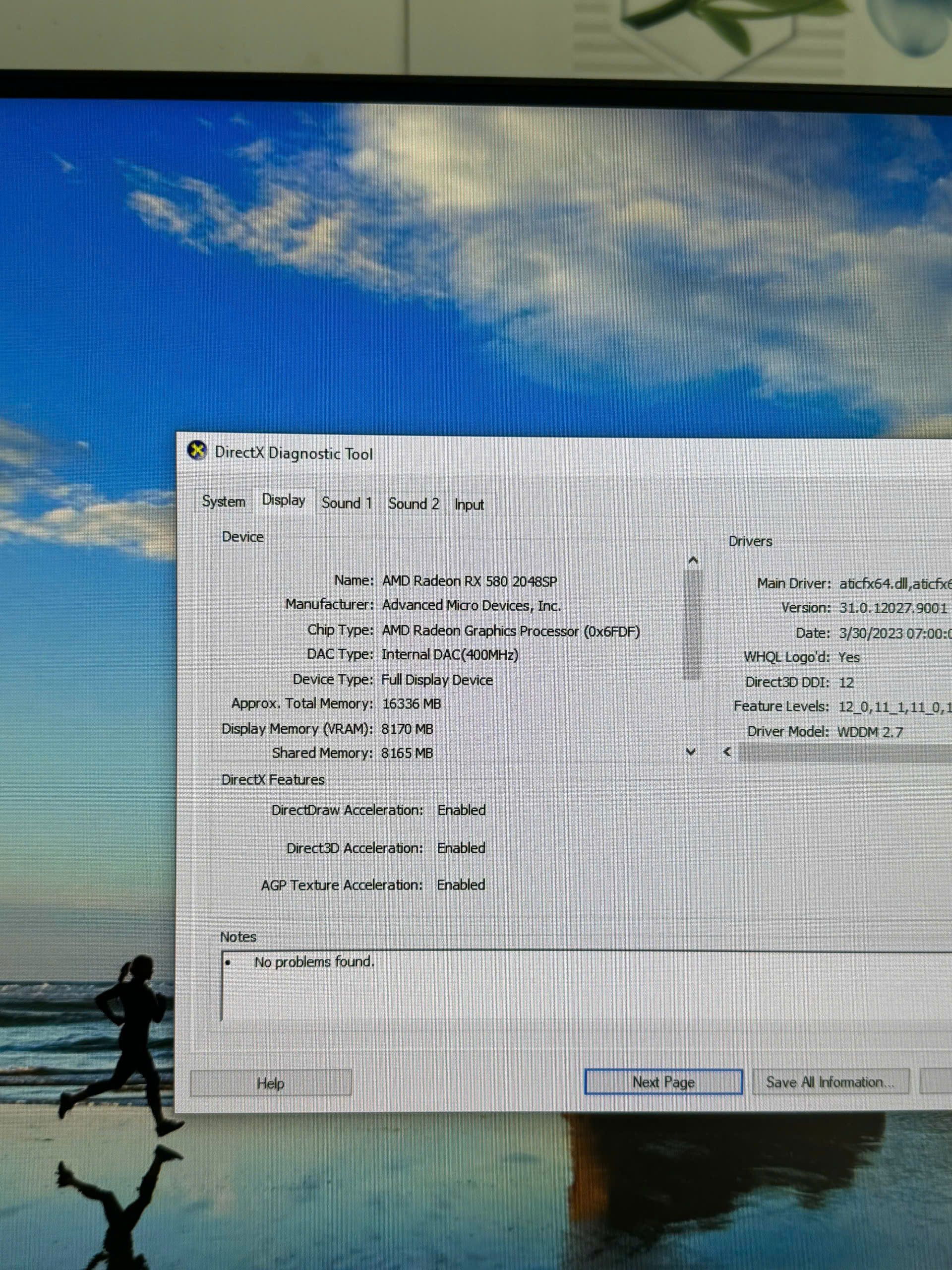This screenshot has width=952, height=1270.
Task: Click the Internal DAC(400MHz) value
Action: pos(450,654)
